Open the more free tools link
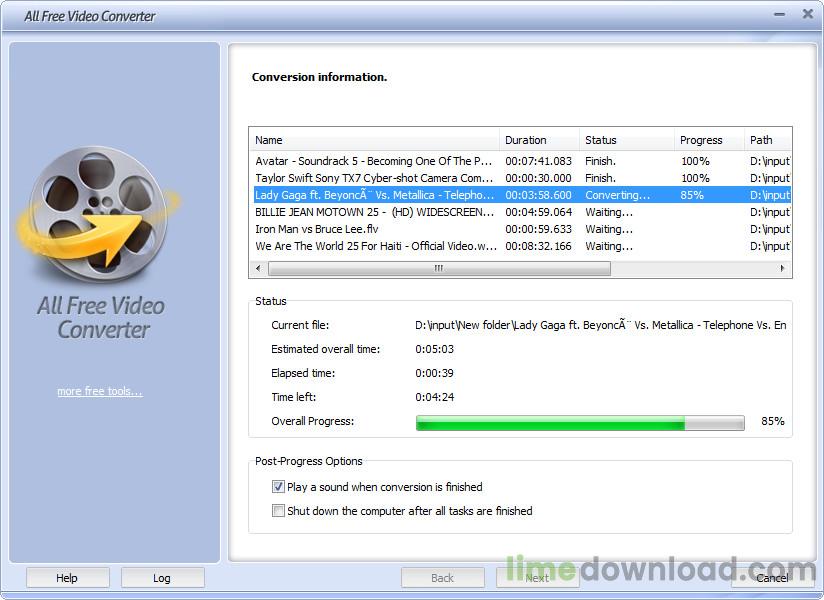The image size is (824, 600). (100, 391)
